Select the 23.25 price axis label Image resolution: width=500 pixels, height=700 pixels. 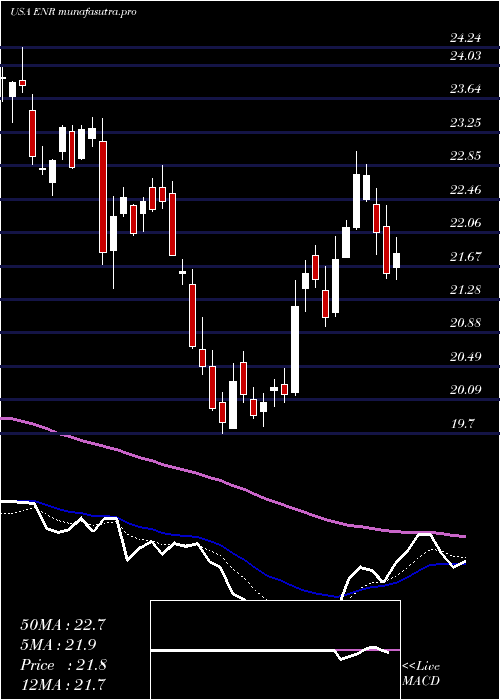click(465, 122)
